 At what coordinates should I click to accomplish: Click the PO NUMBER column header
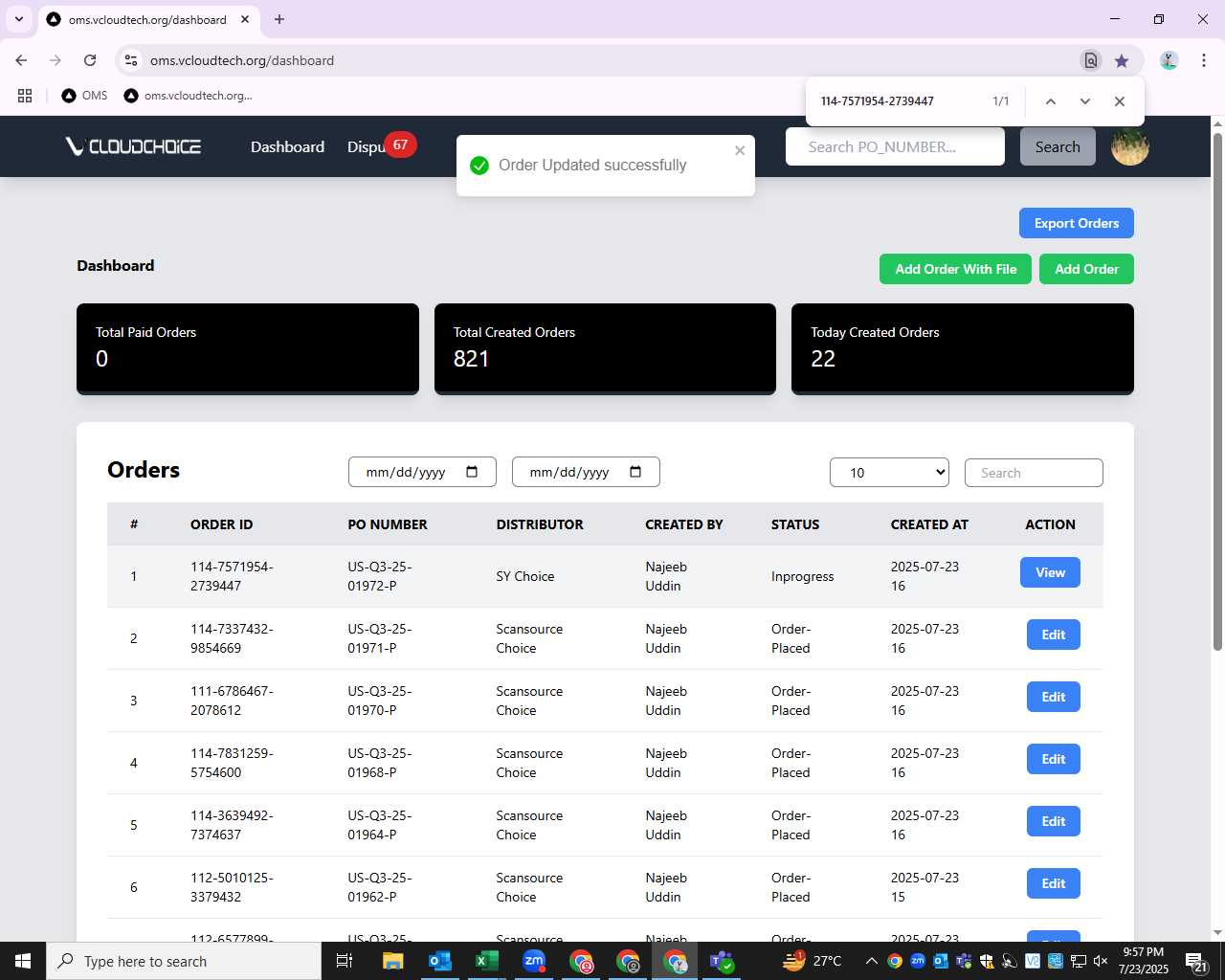(x=388, y=524)
